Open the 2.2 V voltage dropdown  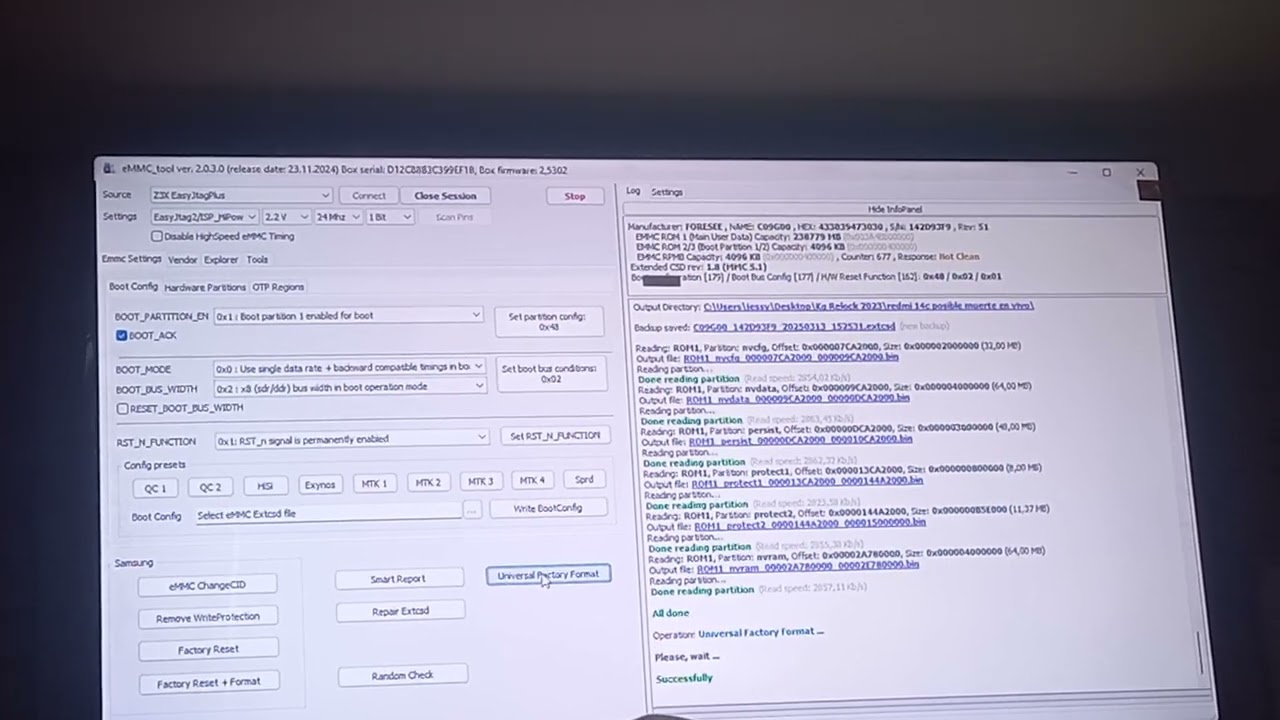(x=286, y=216)
